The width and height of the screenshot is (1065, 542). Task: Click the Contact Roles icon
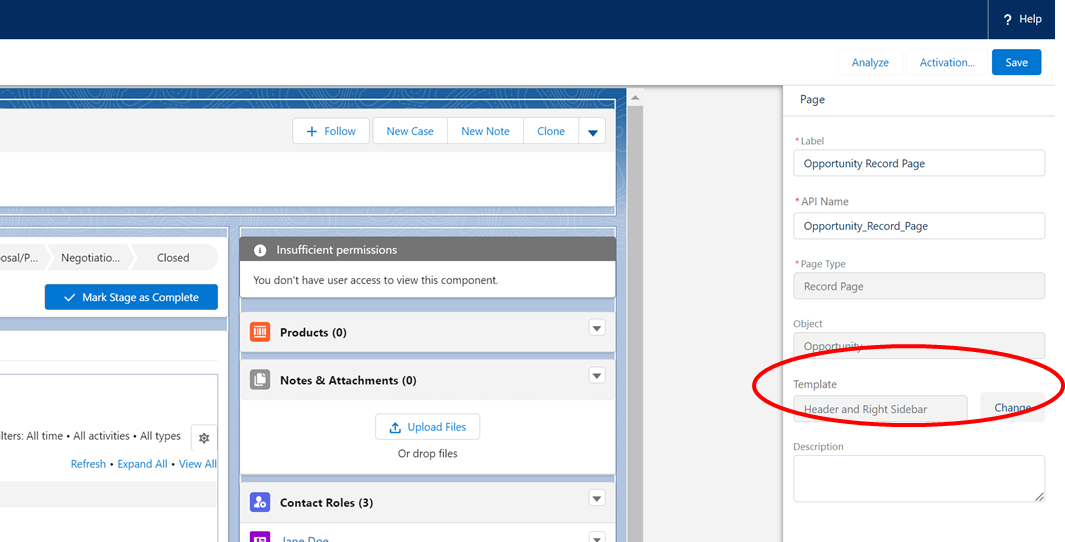260,502
